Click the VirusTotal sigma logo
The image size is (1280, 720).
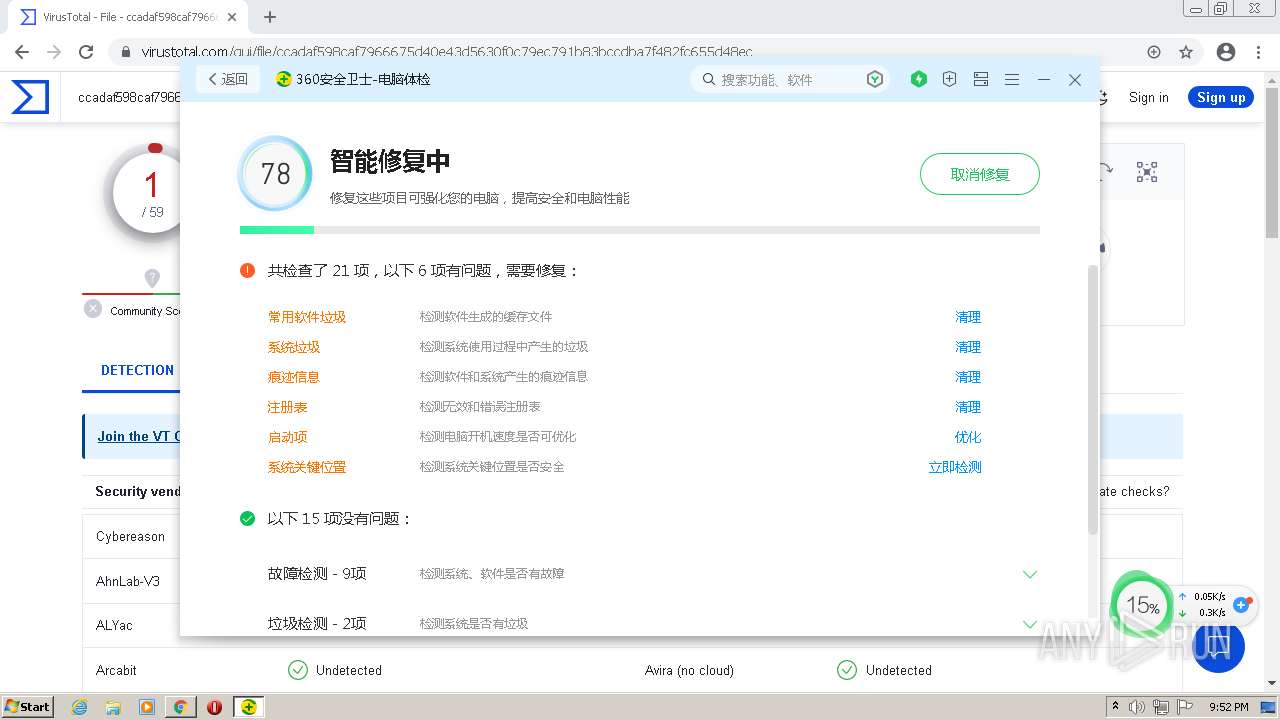tap(30, 97)
